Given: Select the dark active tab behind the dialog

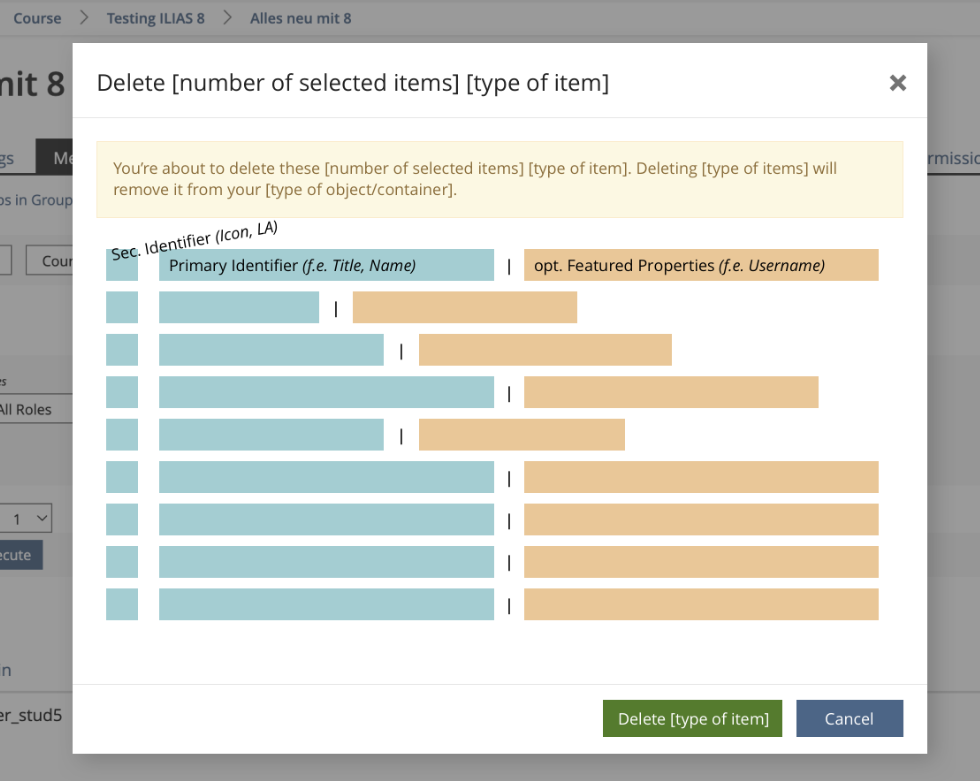Looking at the screenshot, I should pyautogui.click(x=55, y=158).
